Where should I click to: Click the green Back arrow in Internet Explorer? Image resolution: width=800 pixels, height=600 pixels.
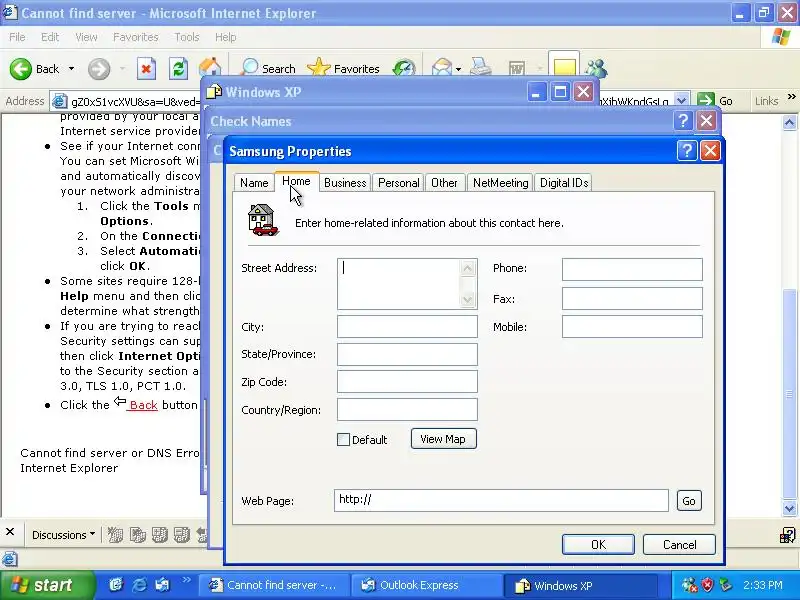point(20,68)
